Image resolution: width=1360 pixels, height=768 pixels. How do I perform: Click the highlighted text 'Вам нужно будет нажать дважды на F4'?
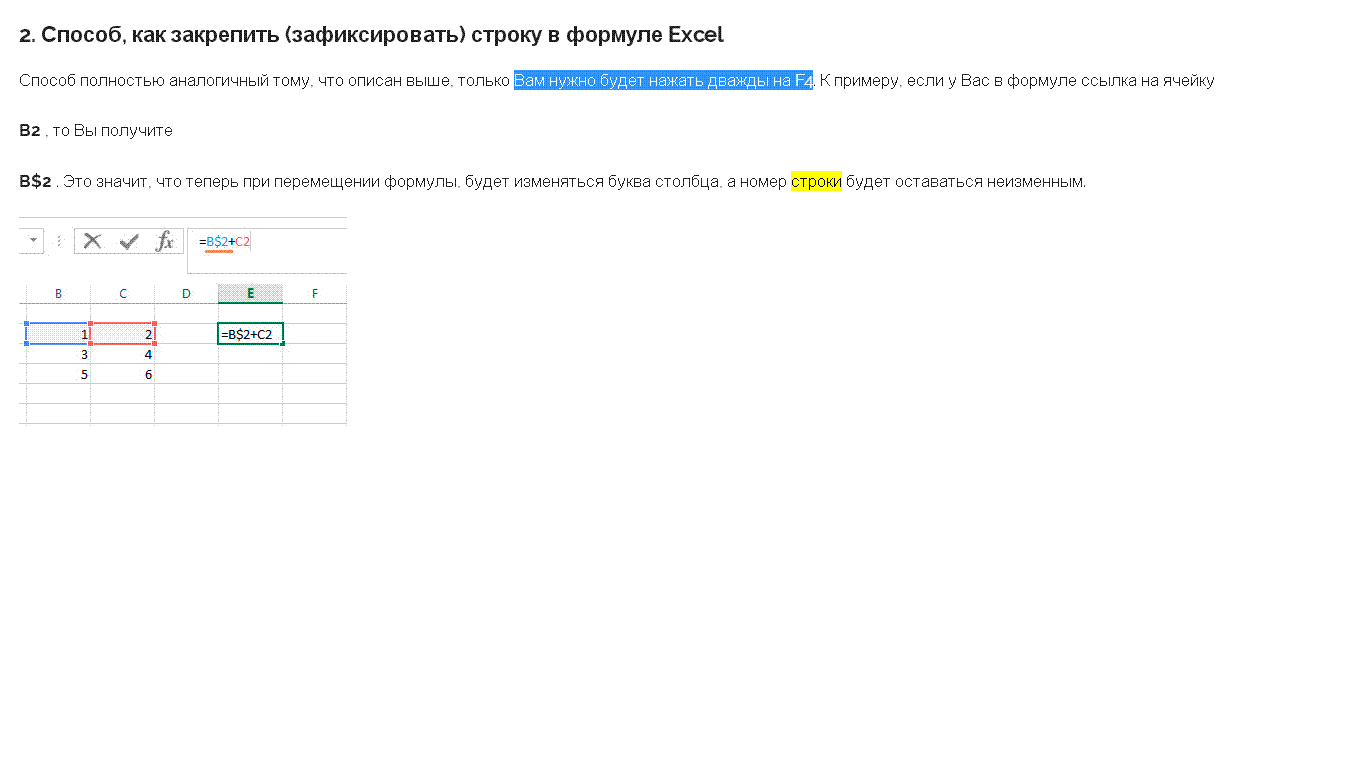click(663, 81)
